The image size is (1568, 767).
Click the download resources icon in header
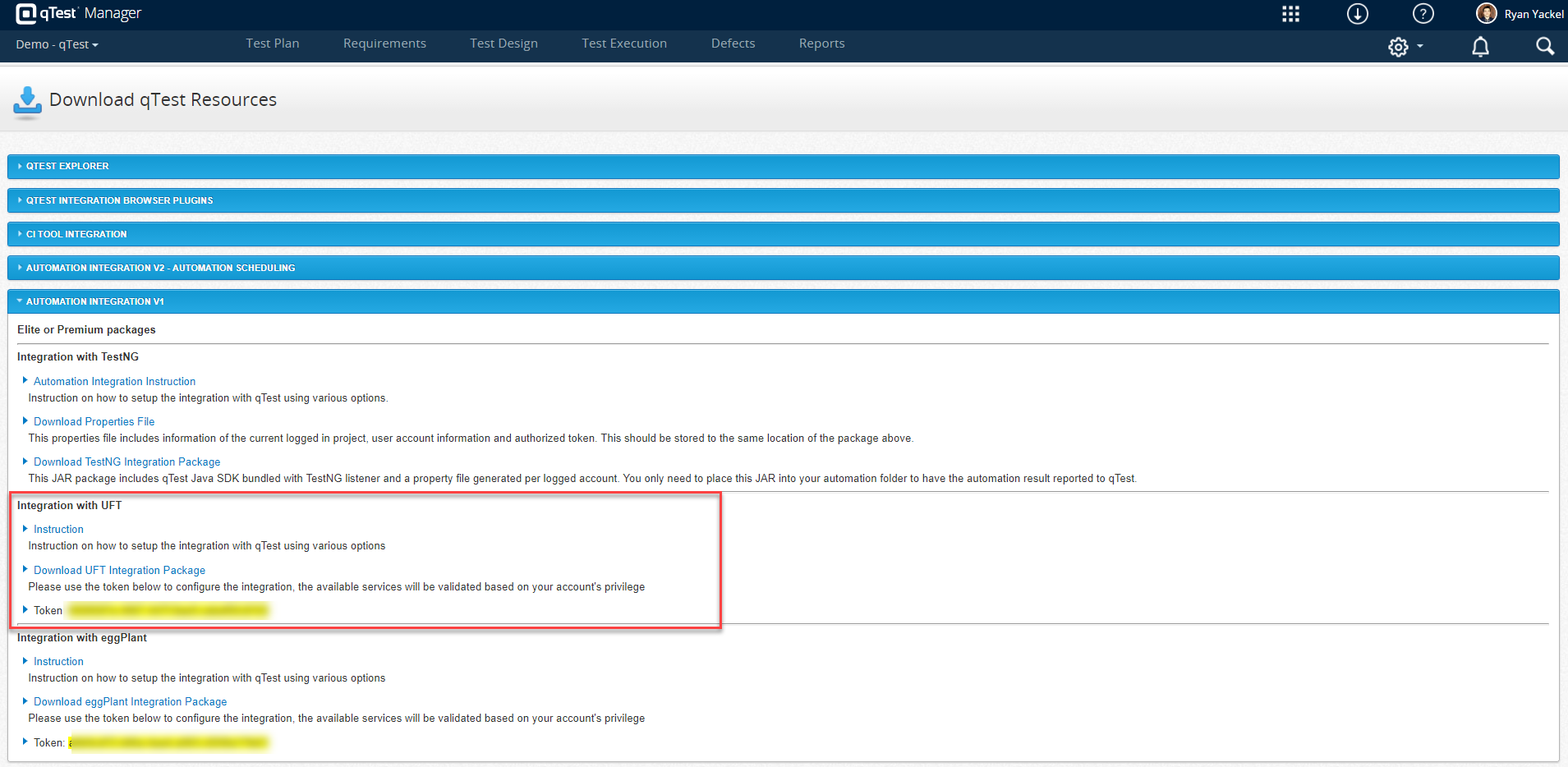[x=1357, y=14]
